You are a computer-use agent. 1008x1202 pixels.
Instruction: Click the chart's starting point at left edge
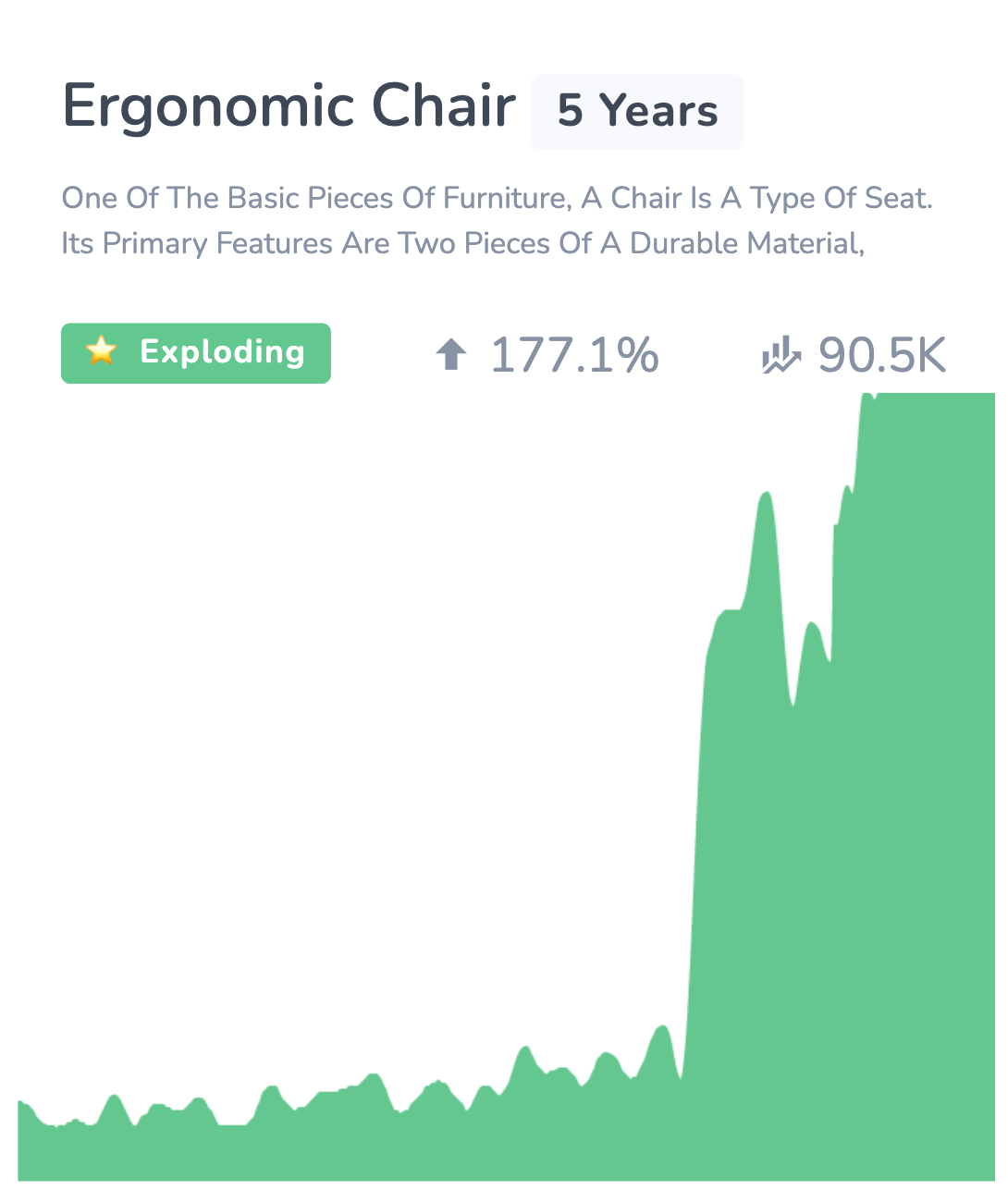pos(20,1102)
